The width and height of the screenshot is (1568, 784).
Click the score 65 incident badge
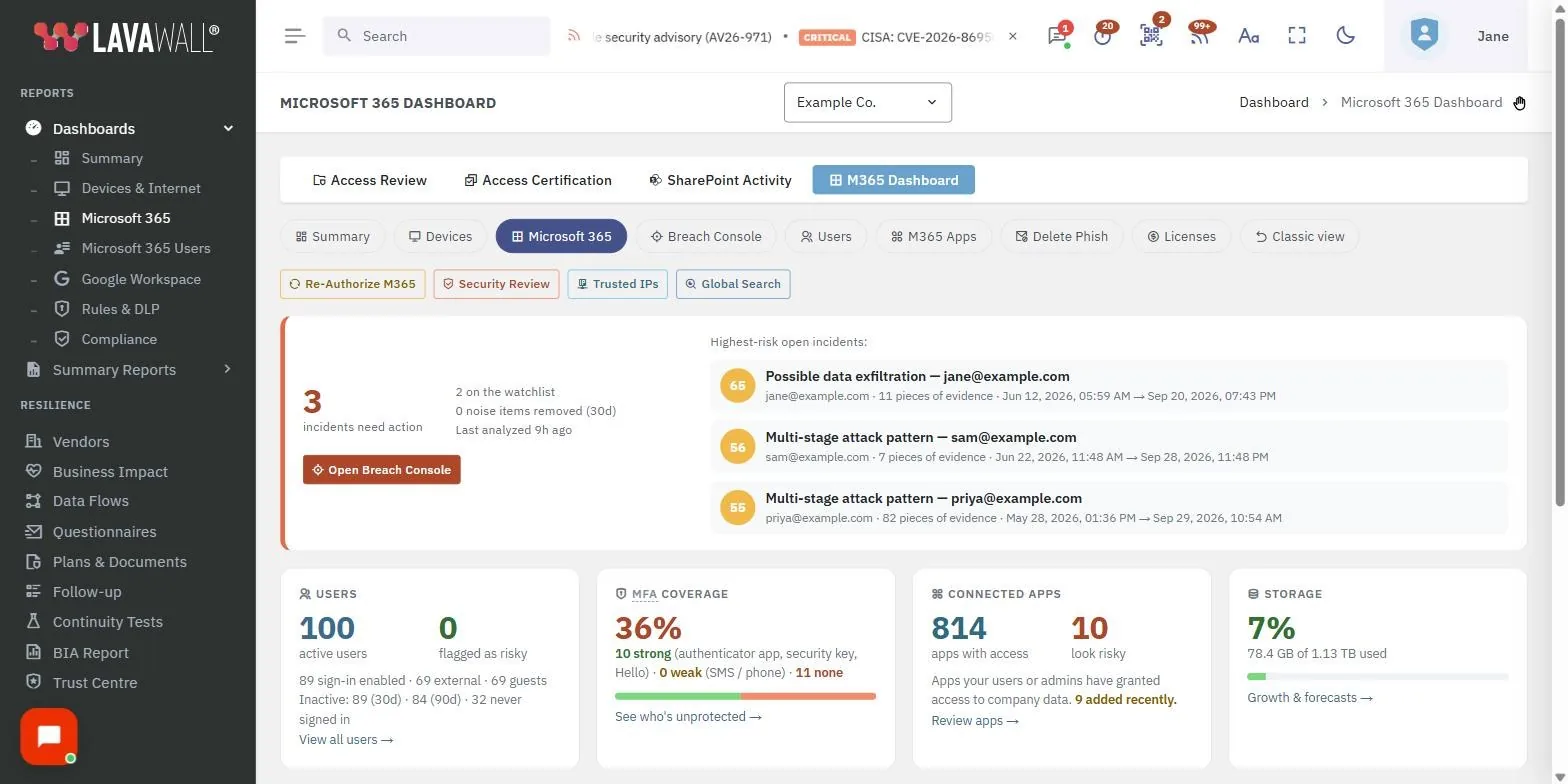point(738,386)
